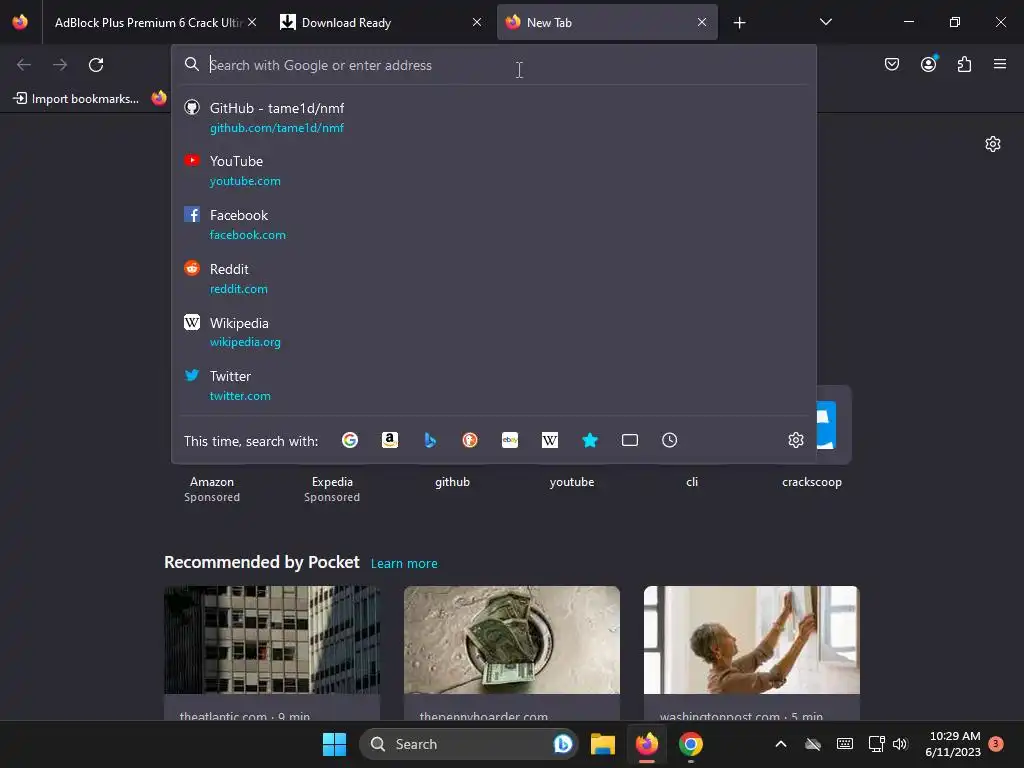1024x768 pixels.
Task: Open File Explorer from taskbar
Action: point(603,744)
